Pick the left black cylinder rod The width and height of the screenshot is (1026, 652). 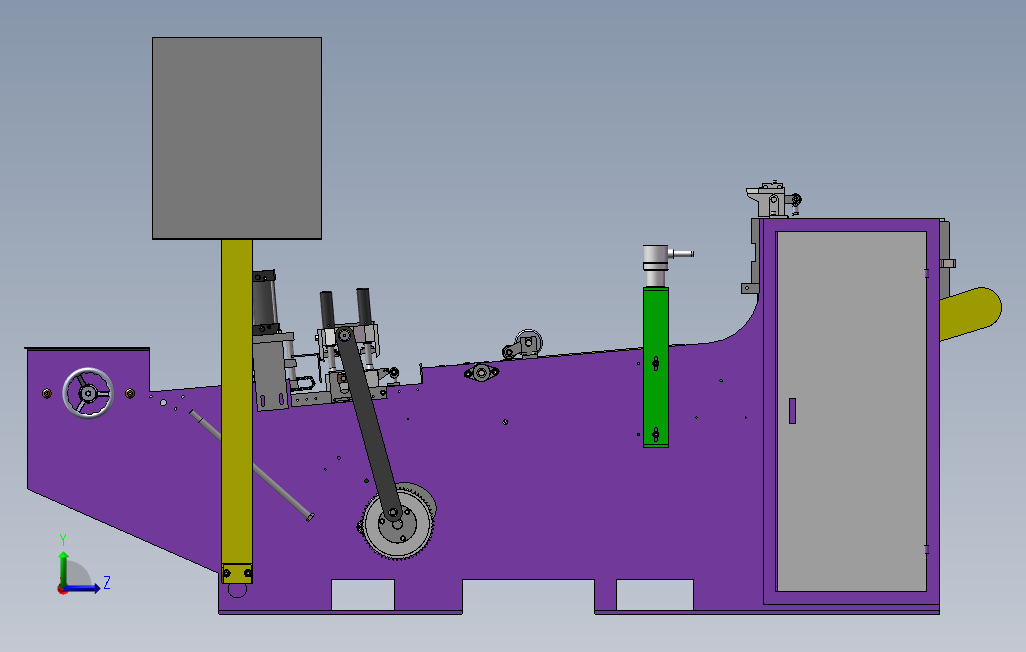tap(327, 310)
